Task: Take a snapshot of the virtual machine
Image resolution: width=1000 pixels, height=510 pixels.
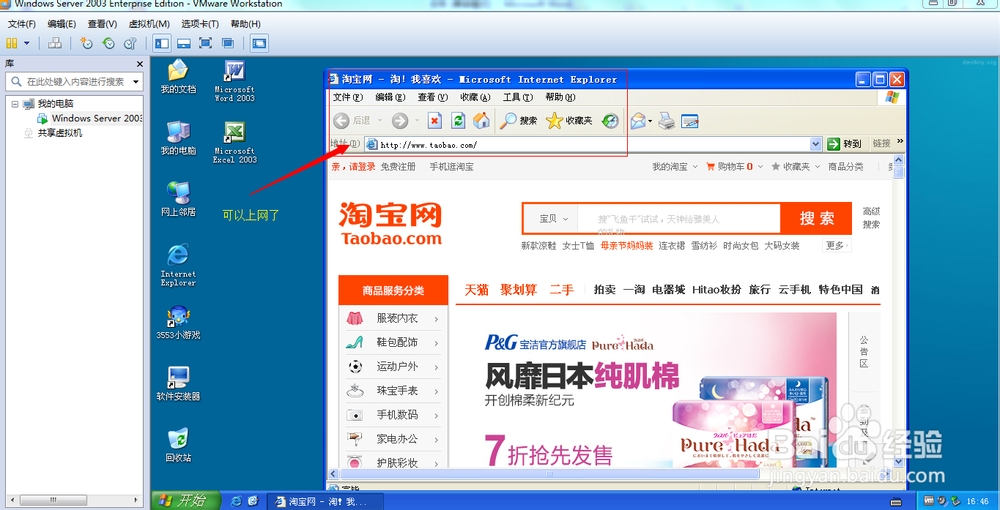Action: click(x=86, y=43)
